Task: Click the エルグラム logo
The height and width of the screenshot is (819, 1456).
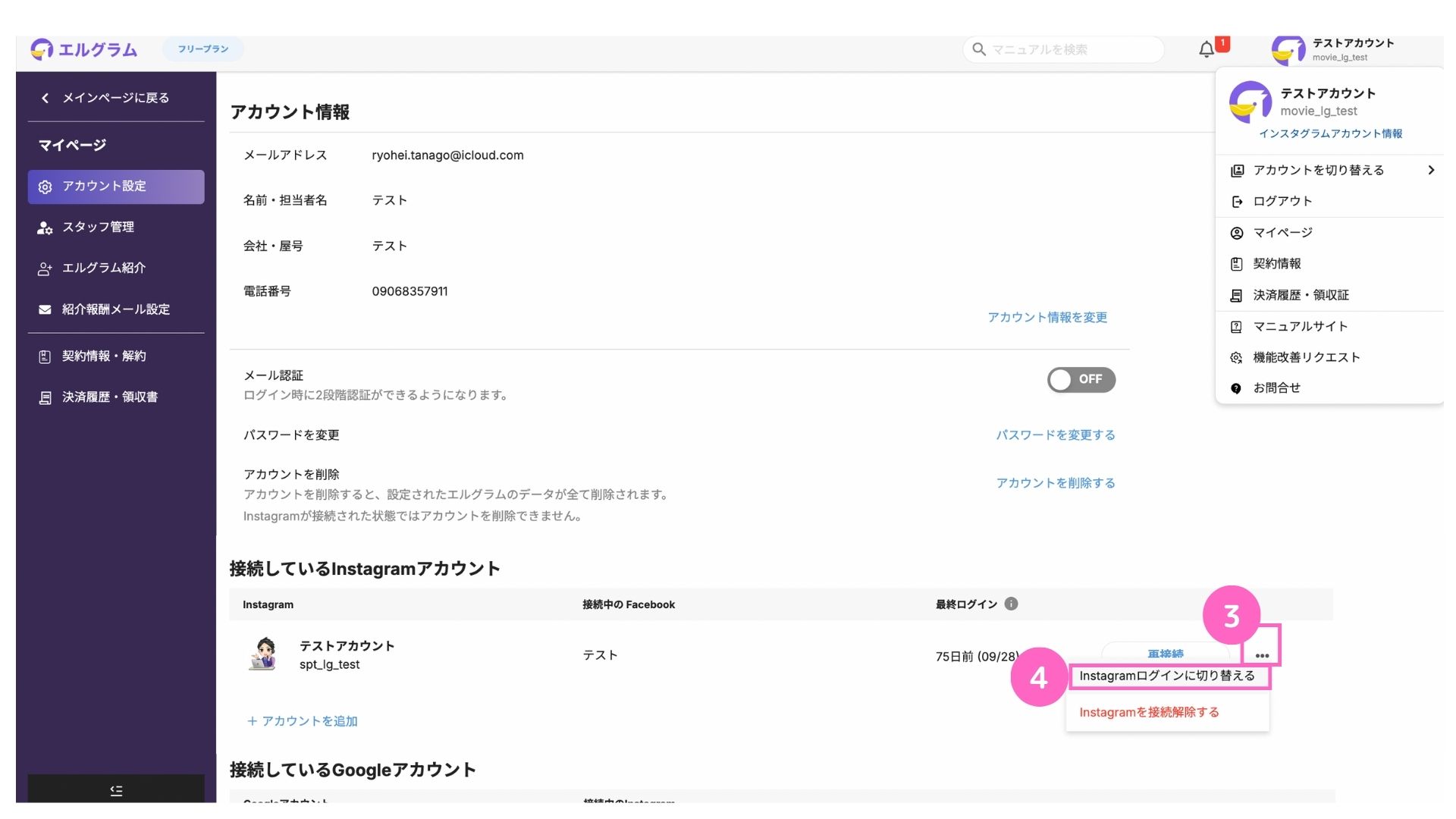Action: [x=84, y=49]
